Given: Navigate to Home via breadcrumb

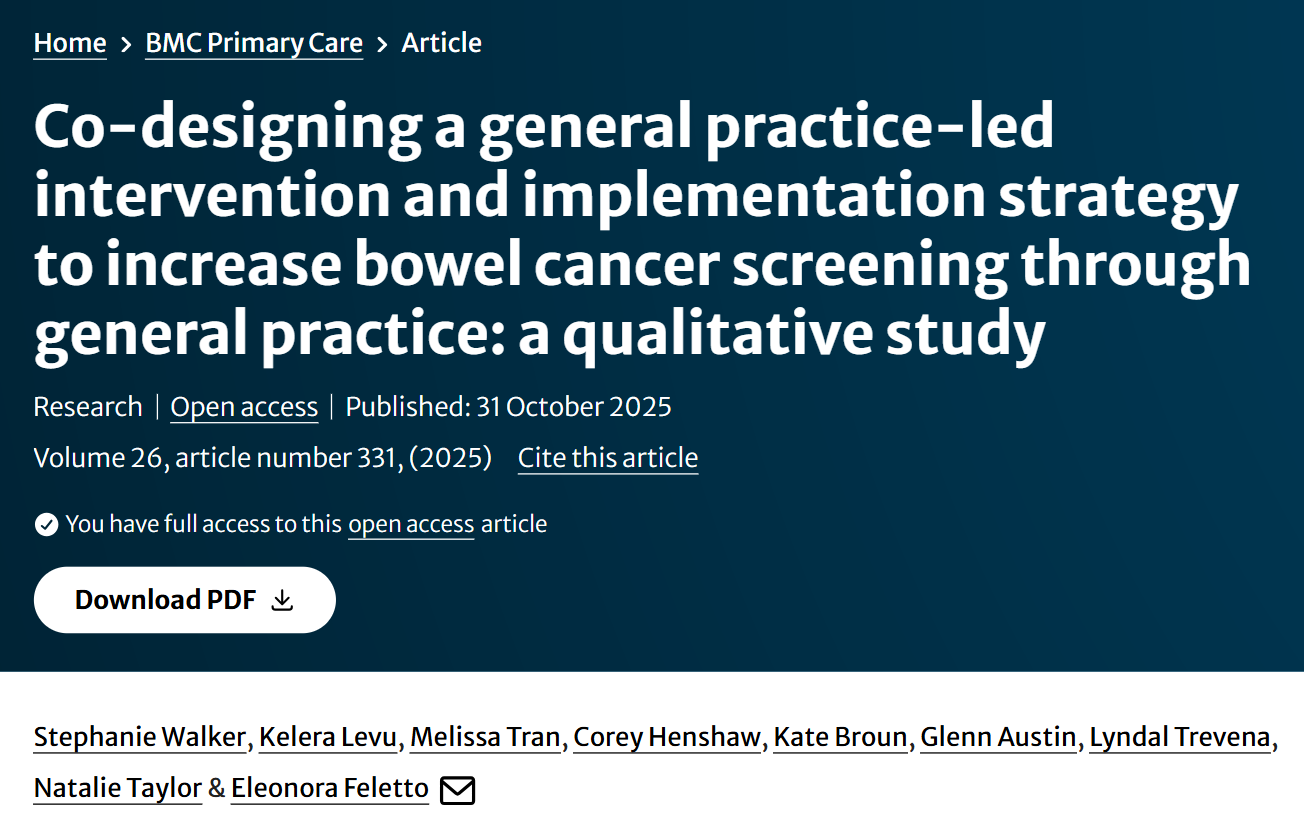Looking at the screenshot, I should click(69, 42).
